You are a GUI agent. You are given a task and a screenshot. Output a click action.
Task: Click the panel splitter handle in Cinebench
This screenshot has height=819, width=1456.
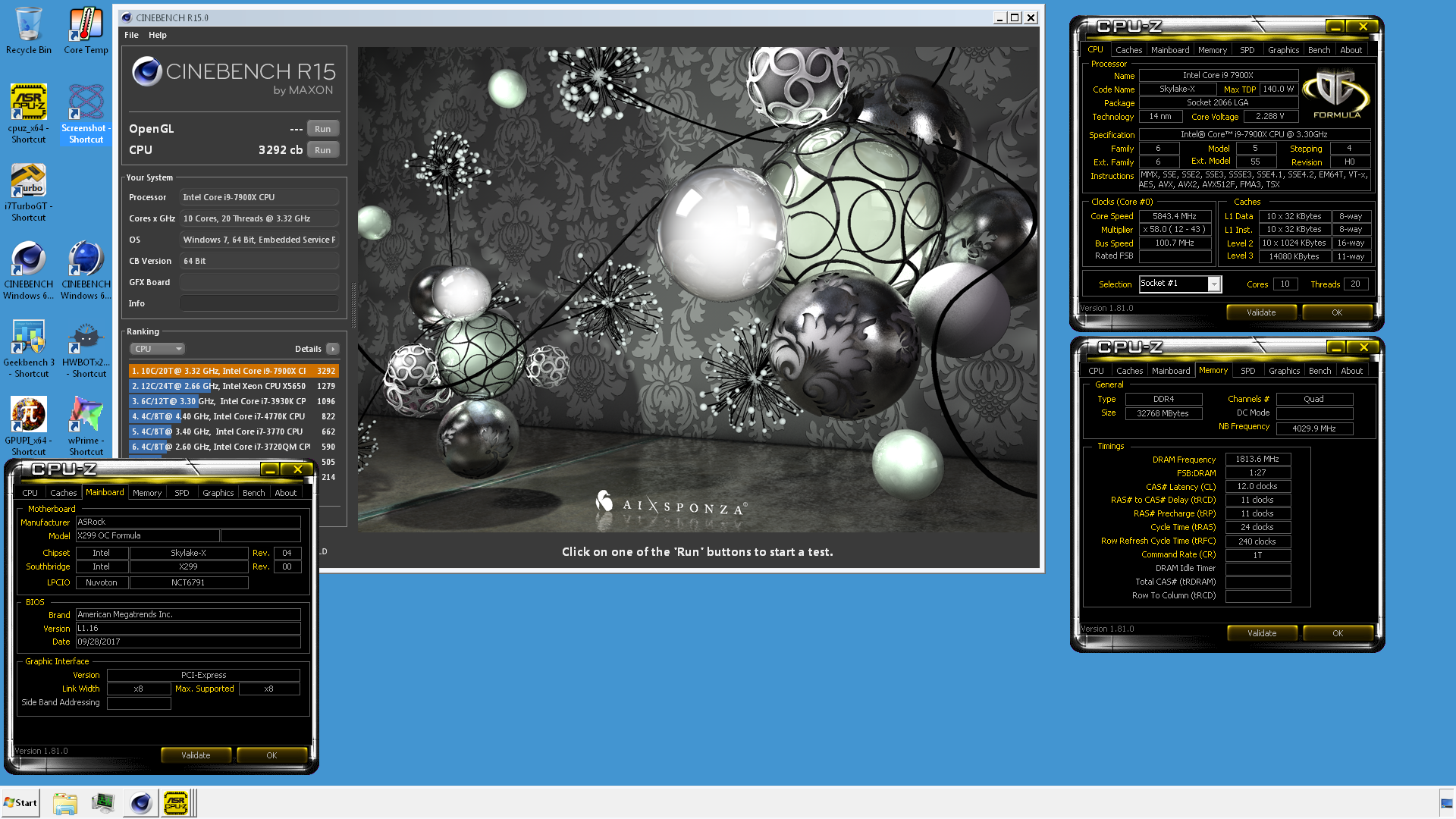[x=353, y=305]
